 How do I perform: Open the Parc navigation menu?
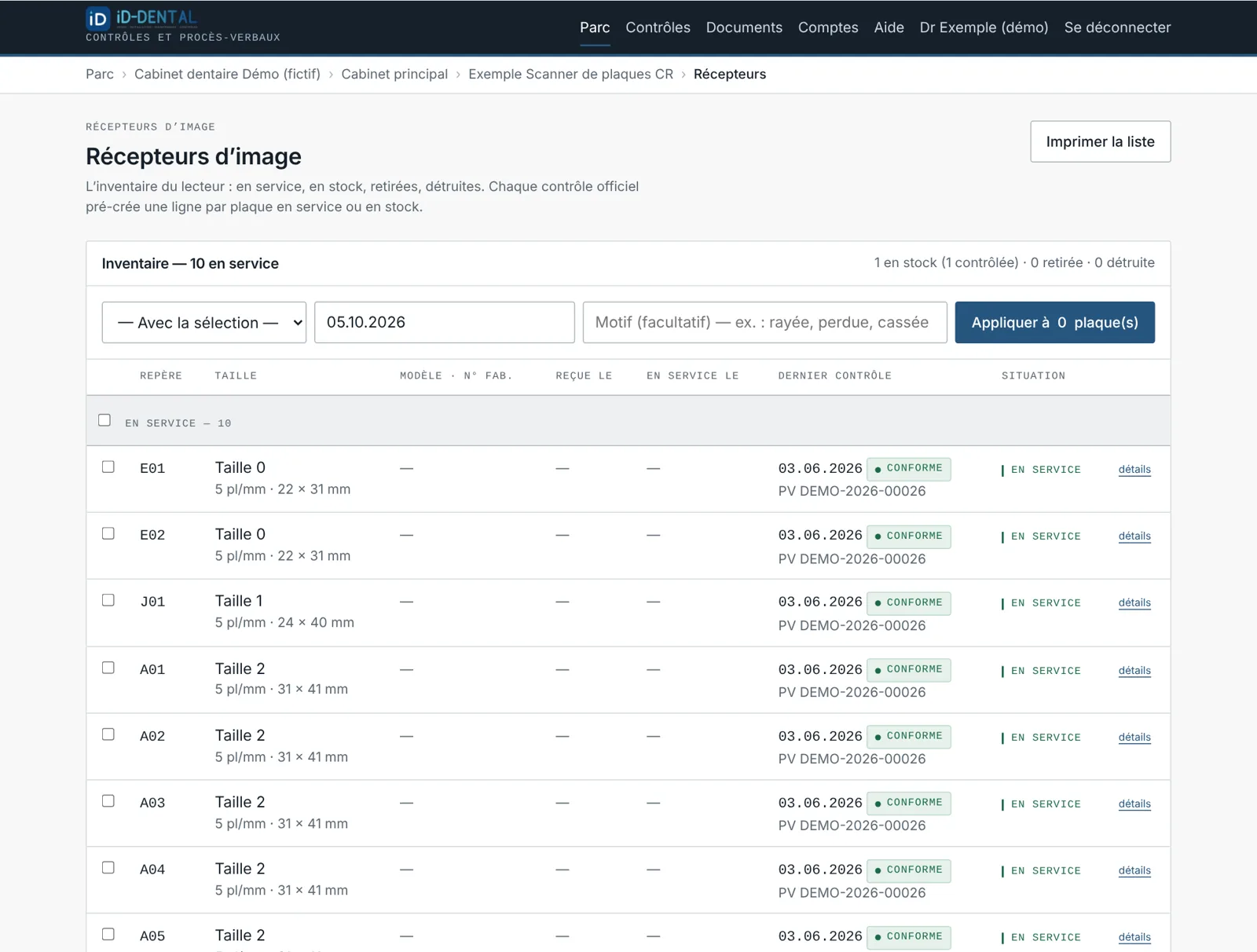coord(595,27)
